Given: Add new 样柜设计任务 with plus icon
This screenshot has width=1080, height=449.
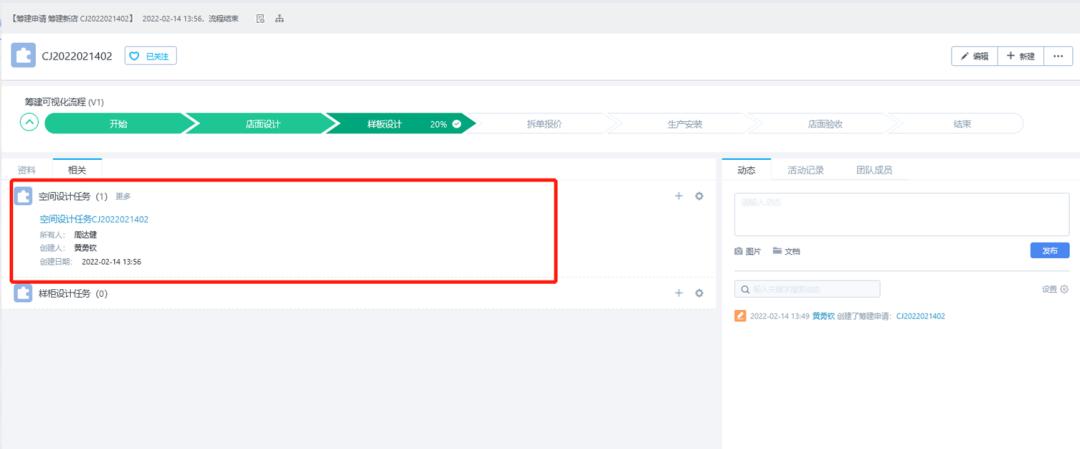Looking at the screenshot, I should coord(678,293).
